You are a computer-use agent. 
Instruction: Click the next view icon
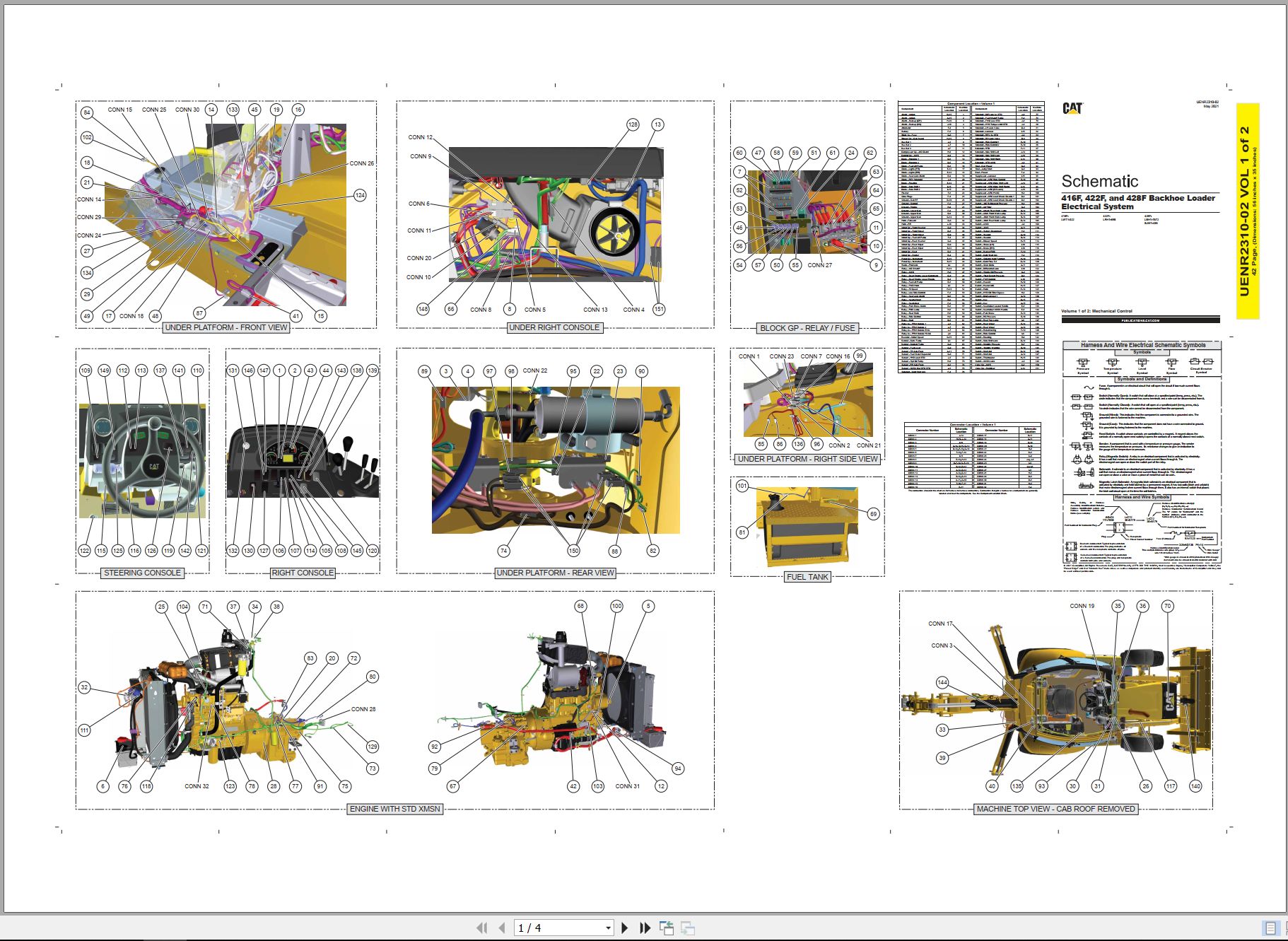[687, 928]
